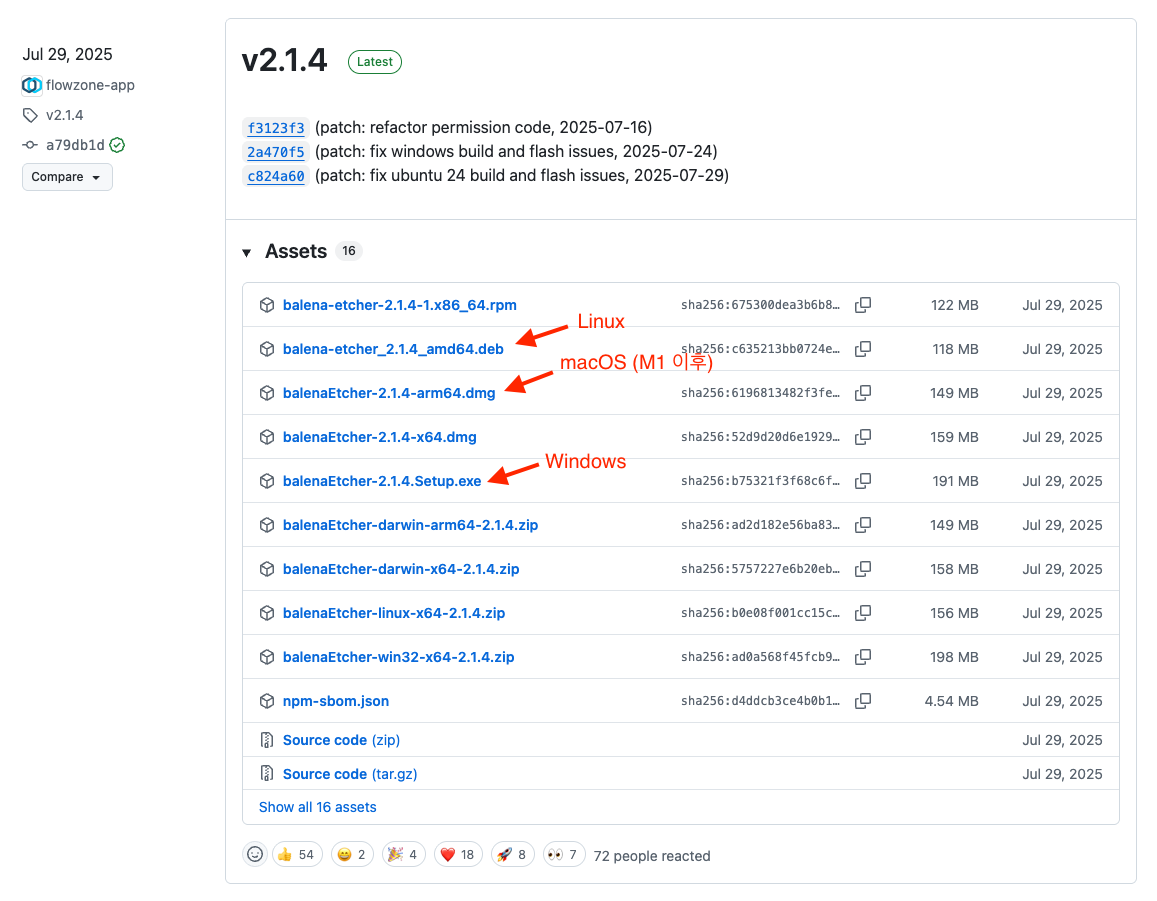Open the Compare dropdown
The width and height of the screenshot is (1157, 901).
(x=67, y=177)
